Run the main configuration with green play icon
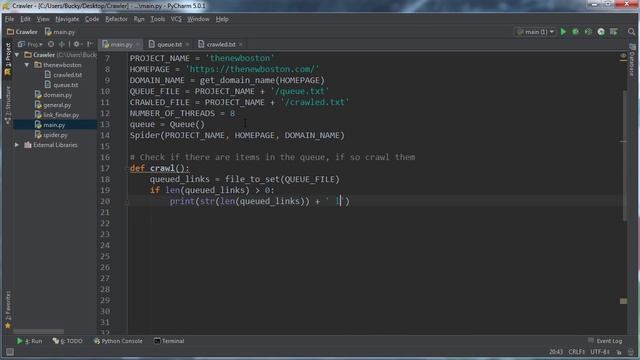640x360 pixels. 563,32
